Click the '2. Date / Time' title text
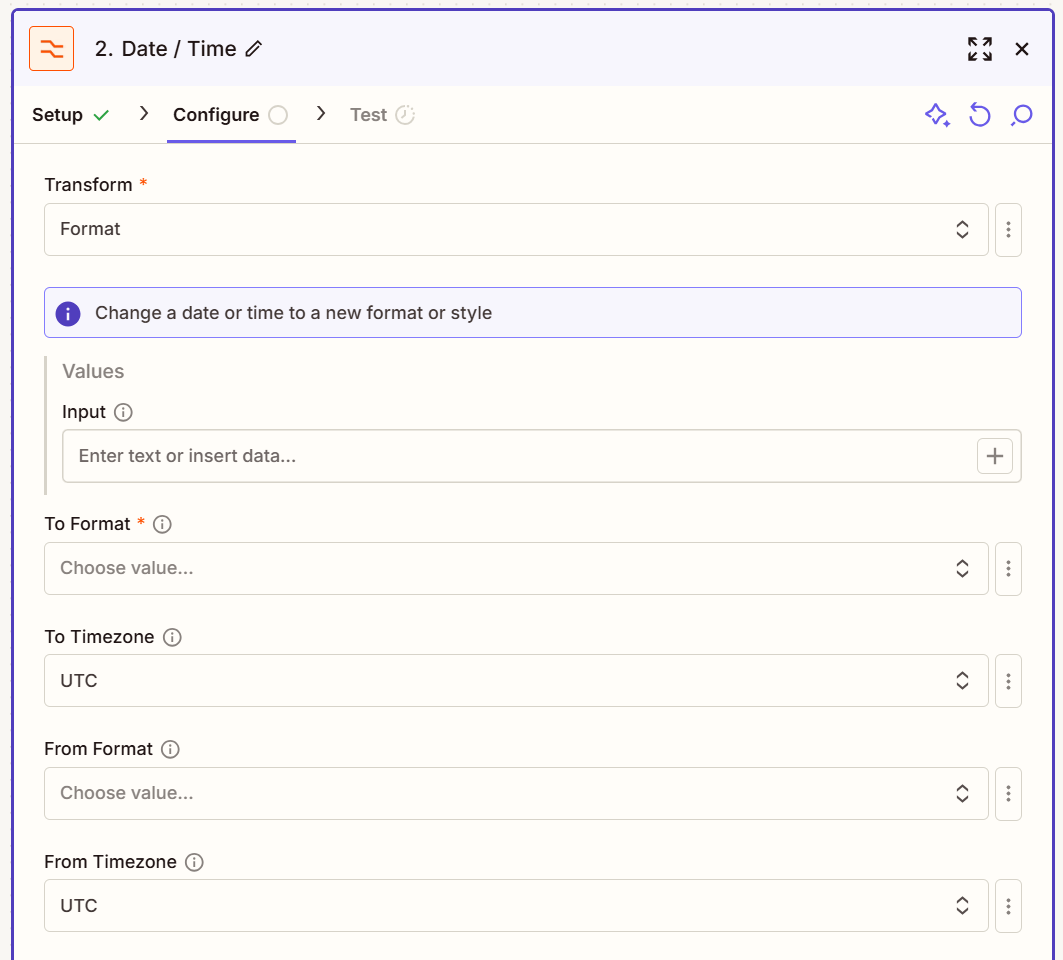 click(165, 49)
